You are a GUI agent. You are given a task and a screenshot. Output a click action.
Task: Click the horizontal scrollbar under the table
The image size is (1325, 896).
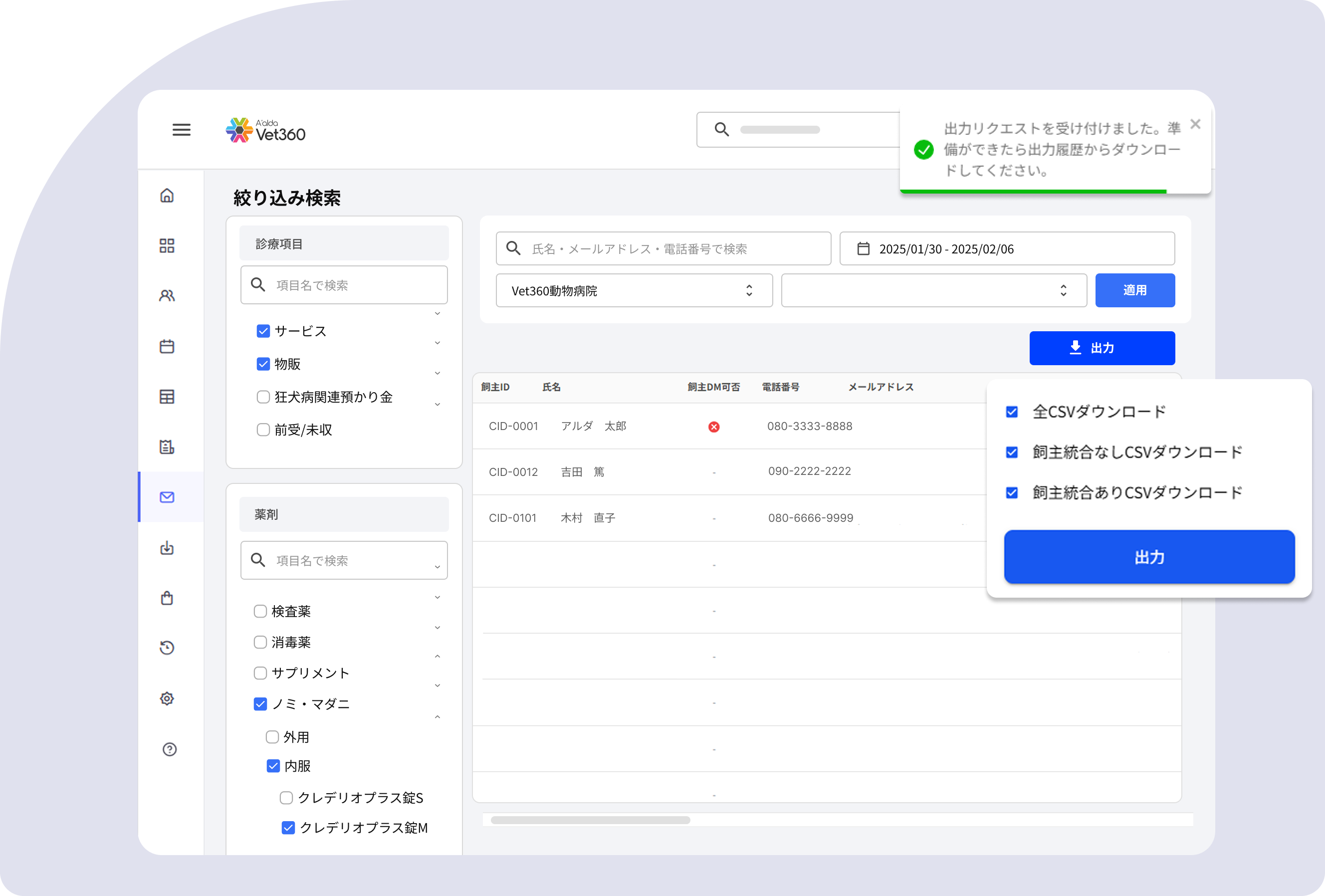[x=590, y=820]
